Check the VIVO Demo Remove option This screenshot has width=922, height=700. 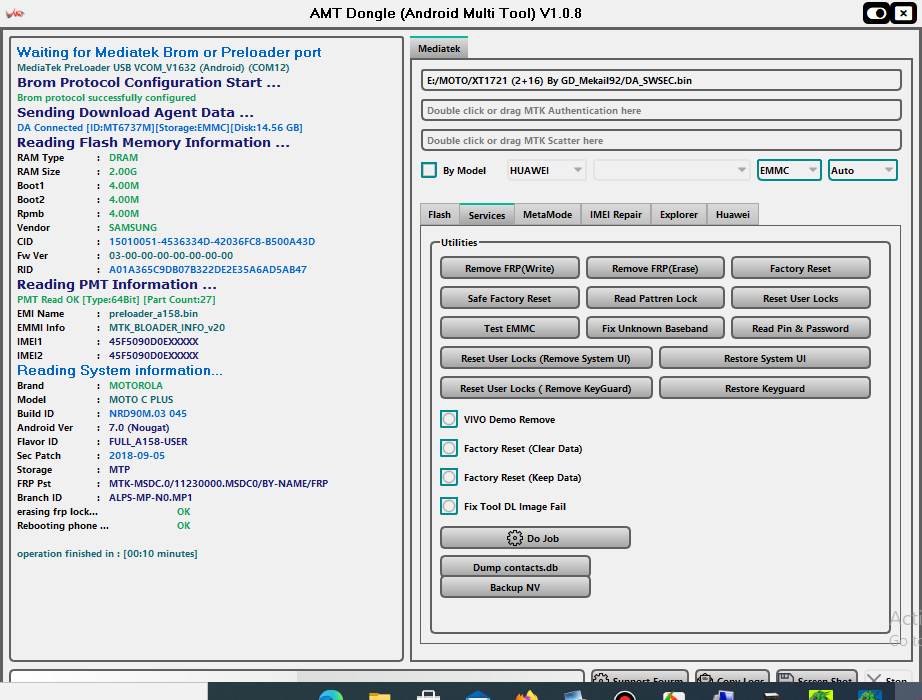coord(449,419)
